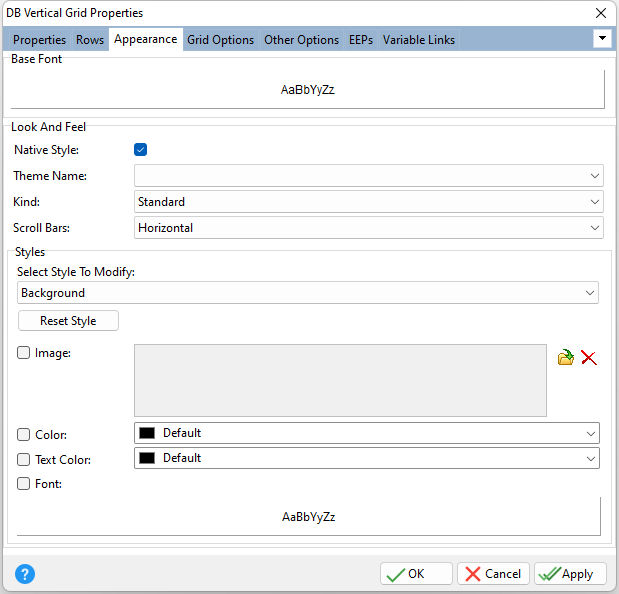Image resolution: width=619 pixels, height=594 pixels.
Task: Open the Color Default dropdown
Action: point(367,433)
